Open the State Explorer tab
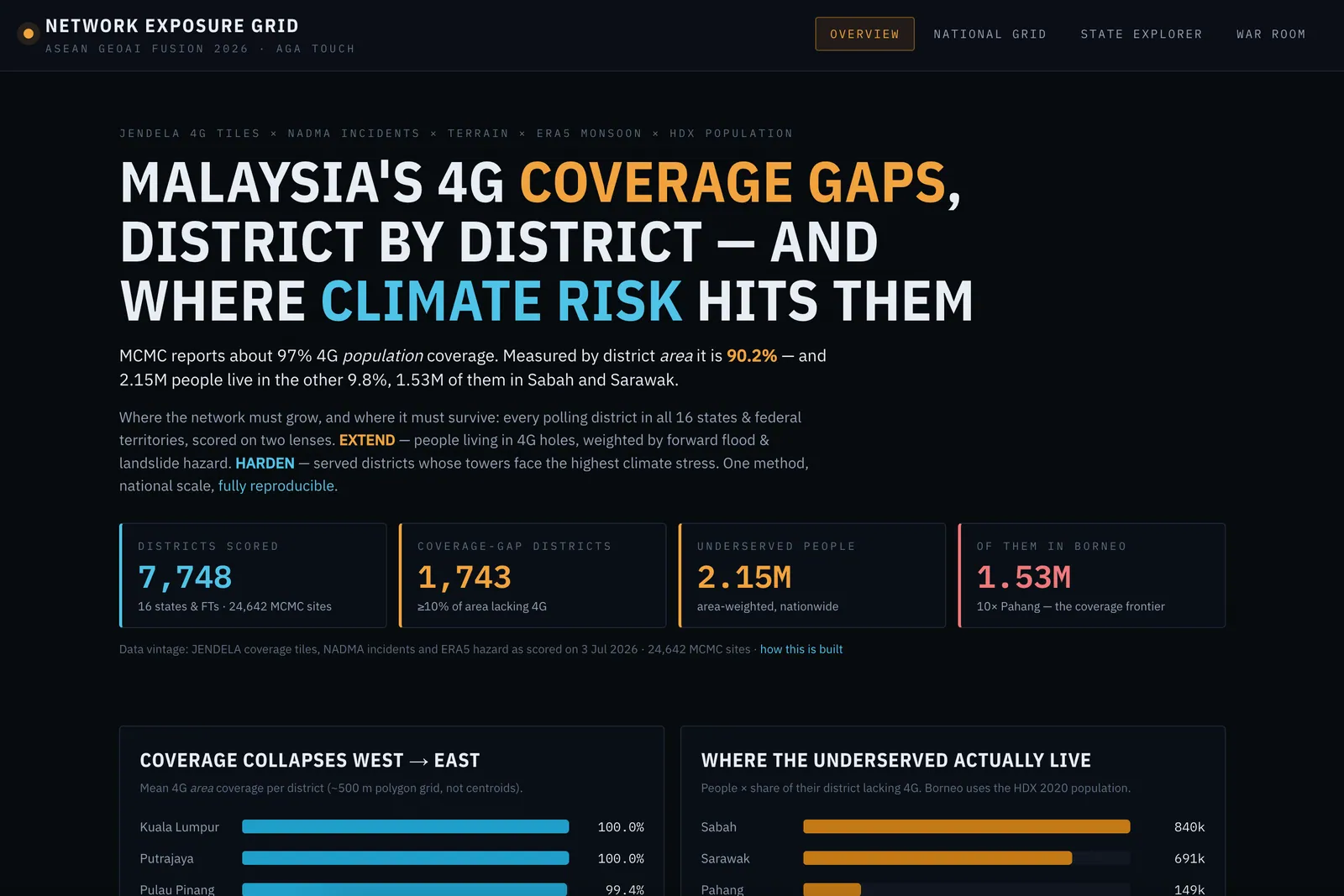The width and height of the screenshot is (1344, 896). (1141, 34)
